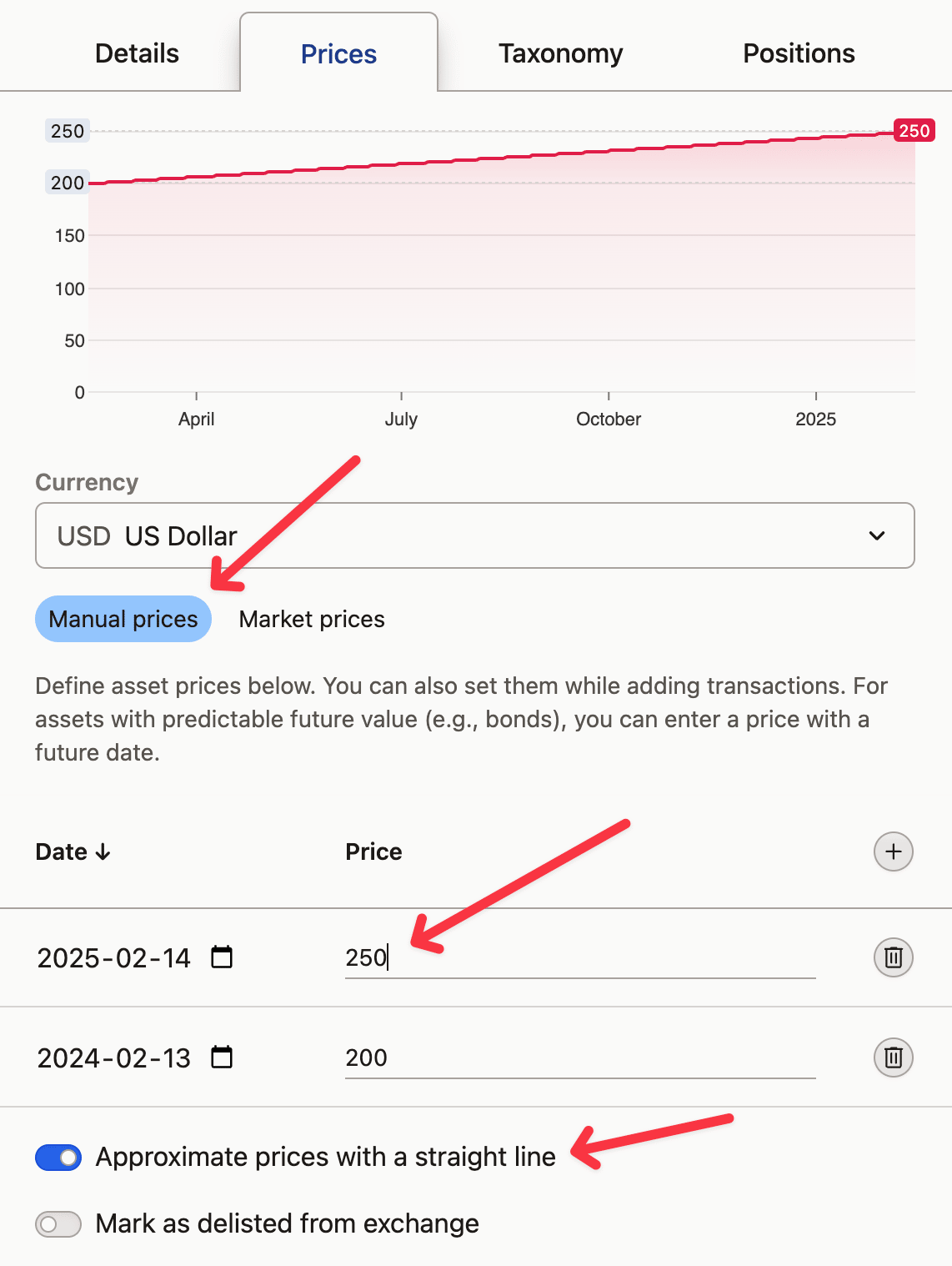Open calendar picker for 2024-02-13 date
This screenshot has height=1266, width=952.
tap(222, 1057)
